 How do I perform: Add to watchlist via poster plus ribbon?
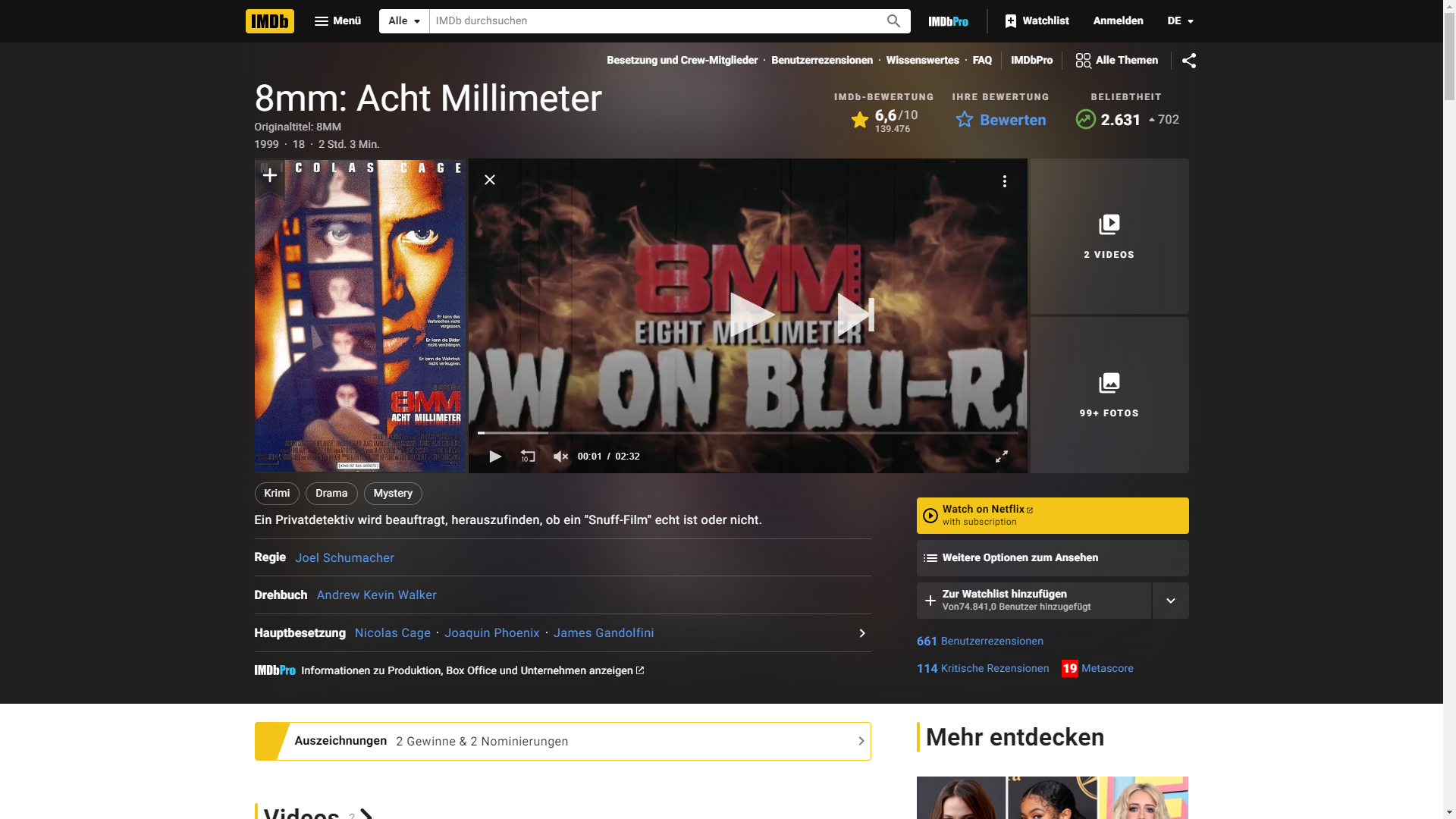[x=269, y=177]
